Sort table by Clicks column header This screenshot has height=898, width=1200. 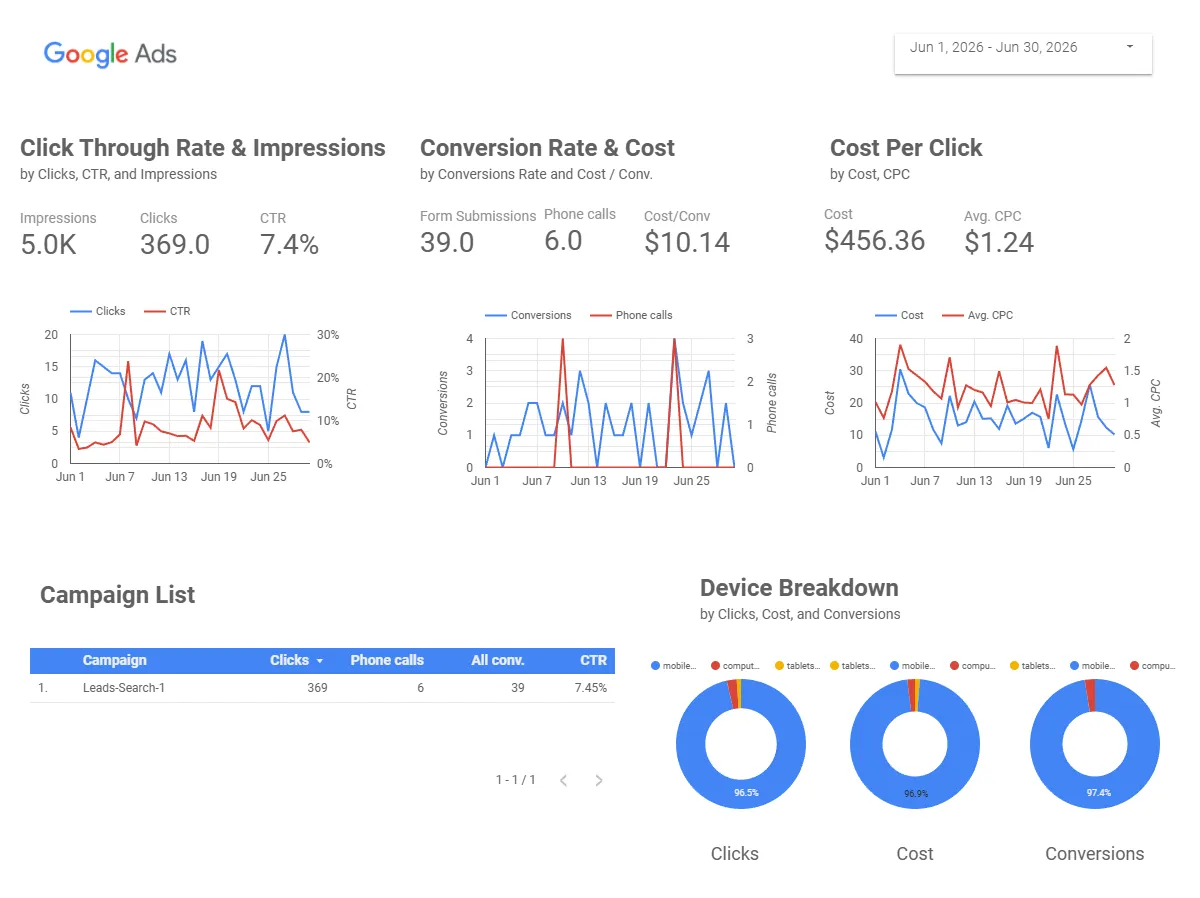[x=296, y=660]
